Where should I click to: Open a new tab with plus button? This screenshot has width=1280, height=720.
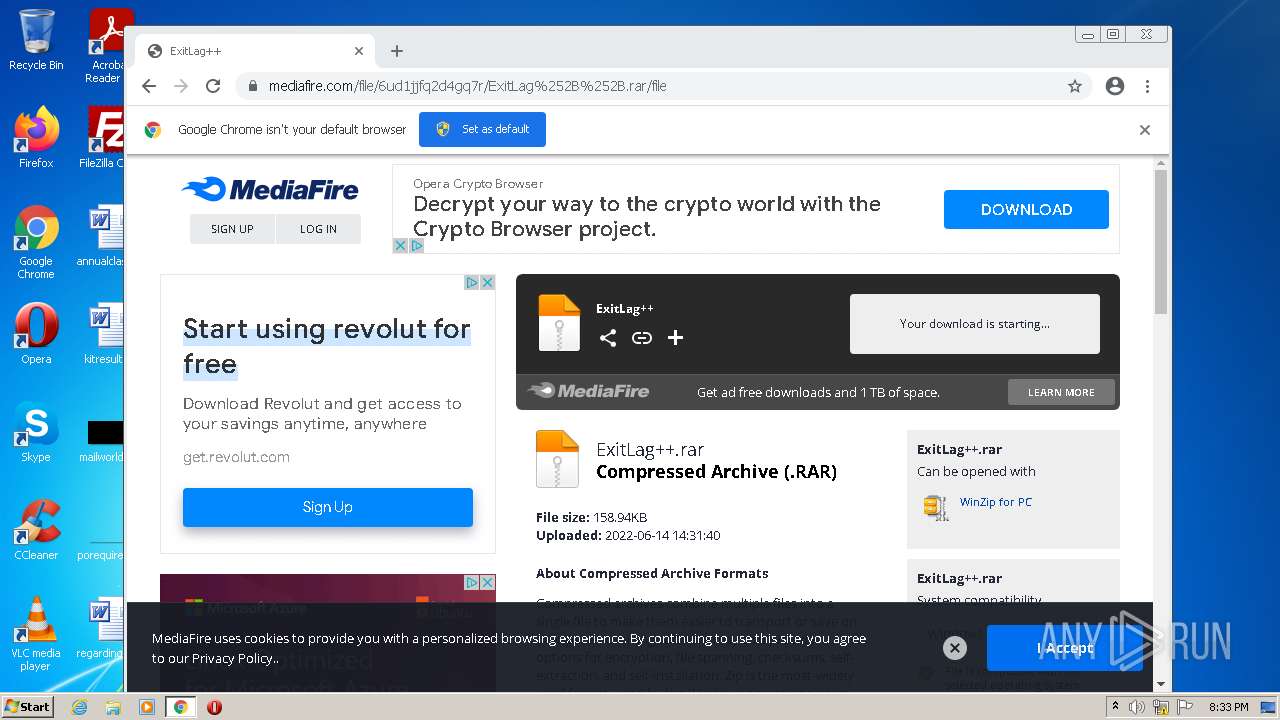click(x=397, y=51)
